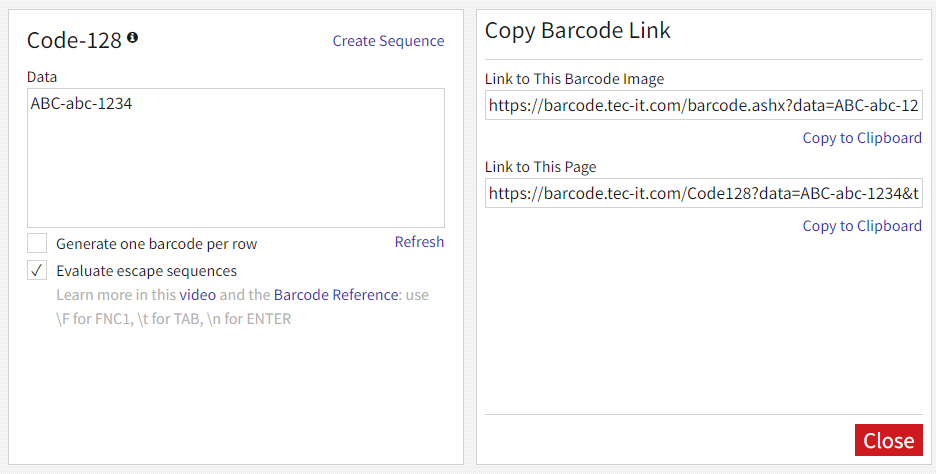Click the 'Data' field label
This screenshot has width=936, height=474.
[42, 77]
